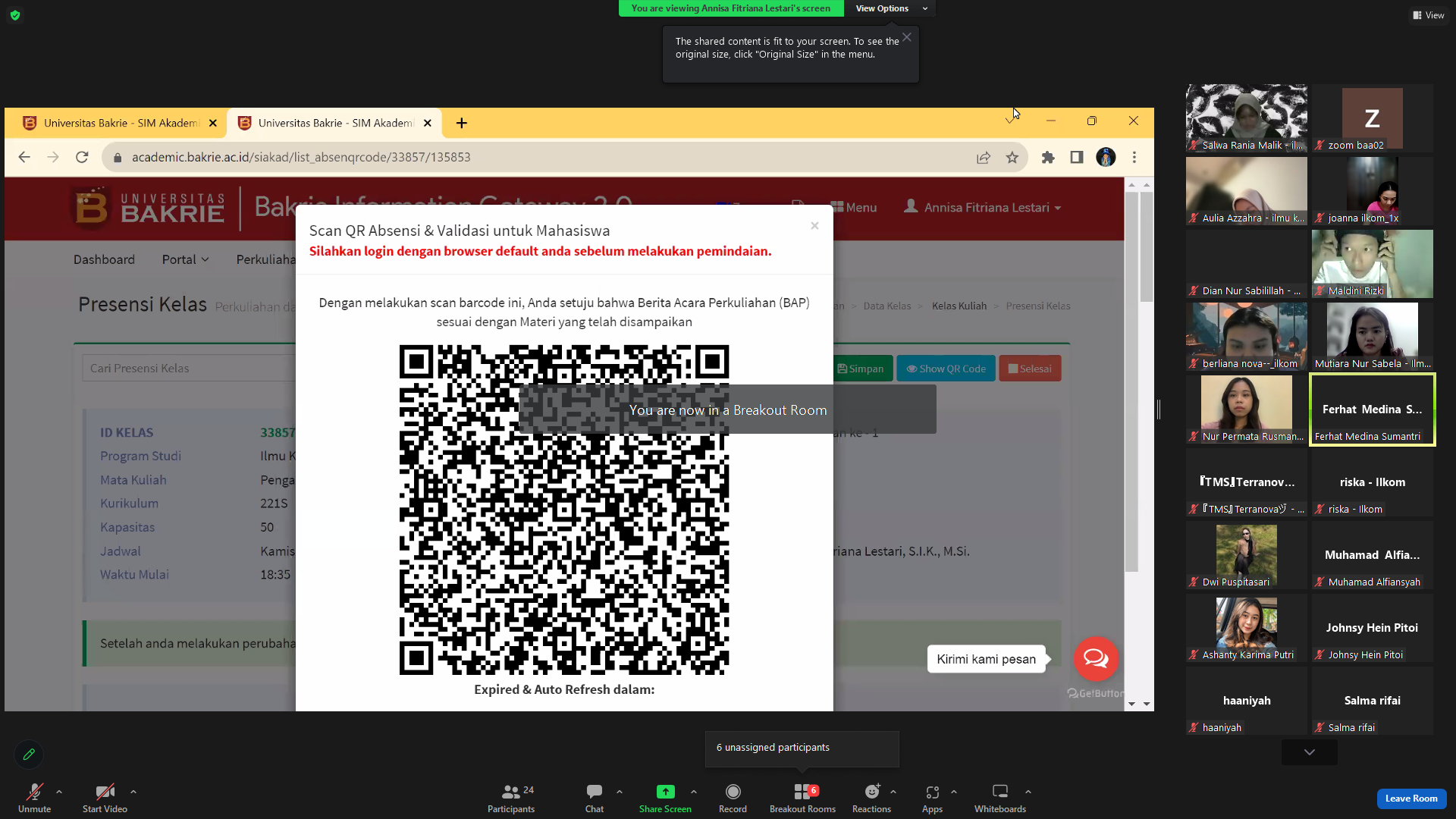Viewport: 1456px width, 819px height.
Task: Show more participants with down chevron
Action: click(1310, 752)
